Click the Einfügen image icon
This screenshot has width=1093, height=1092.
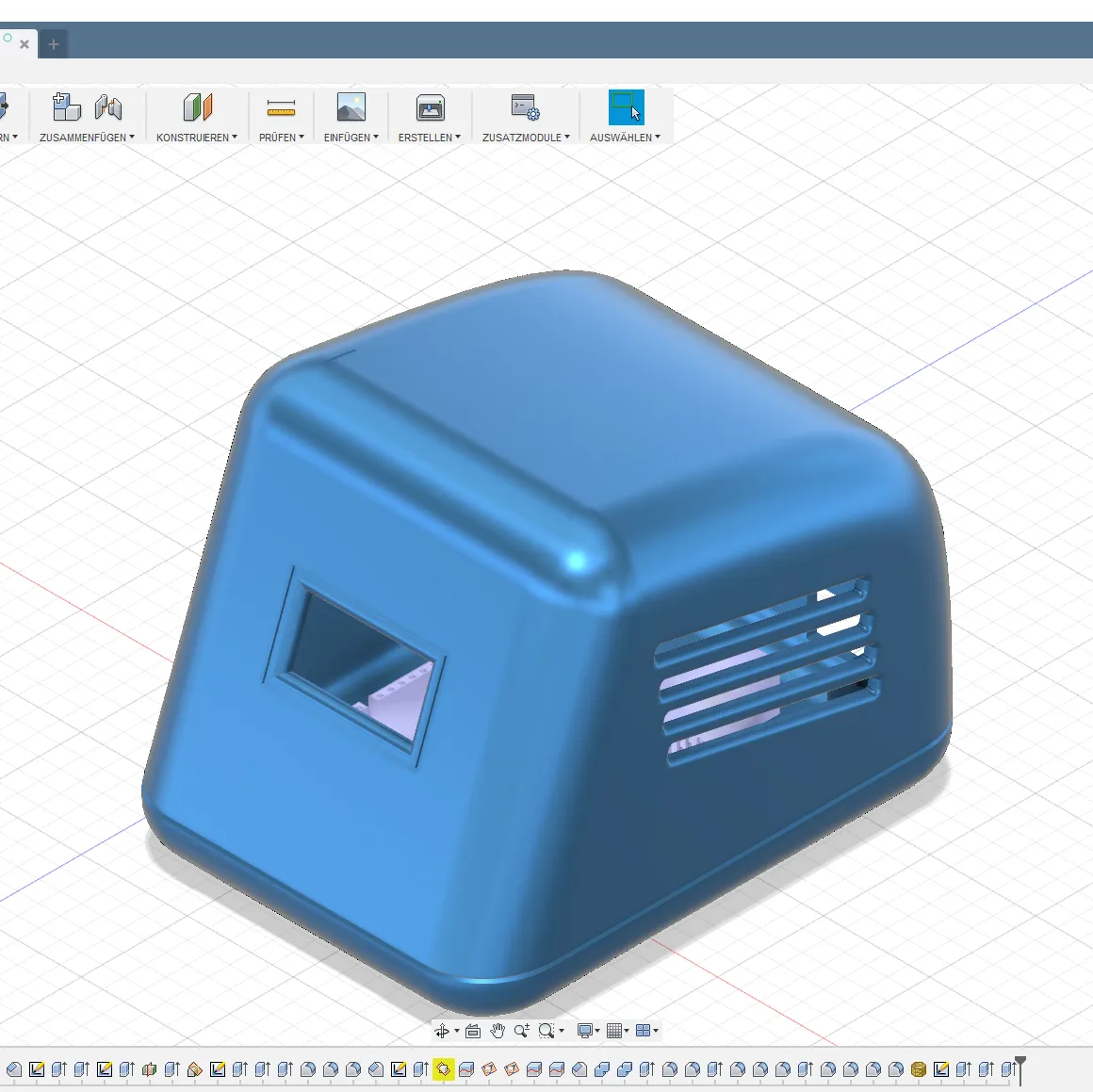(351, 107)
